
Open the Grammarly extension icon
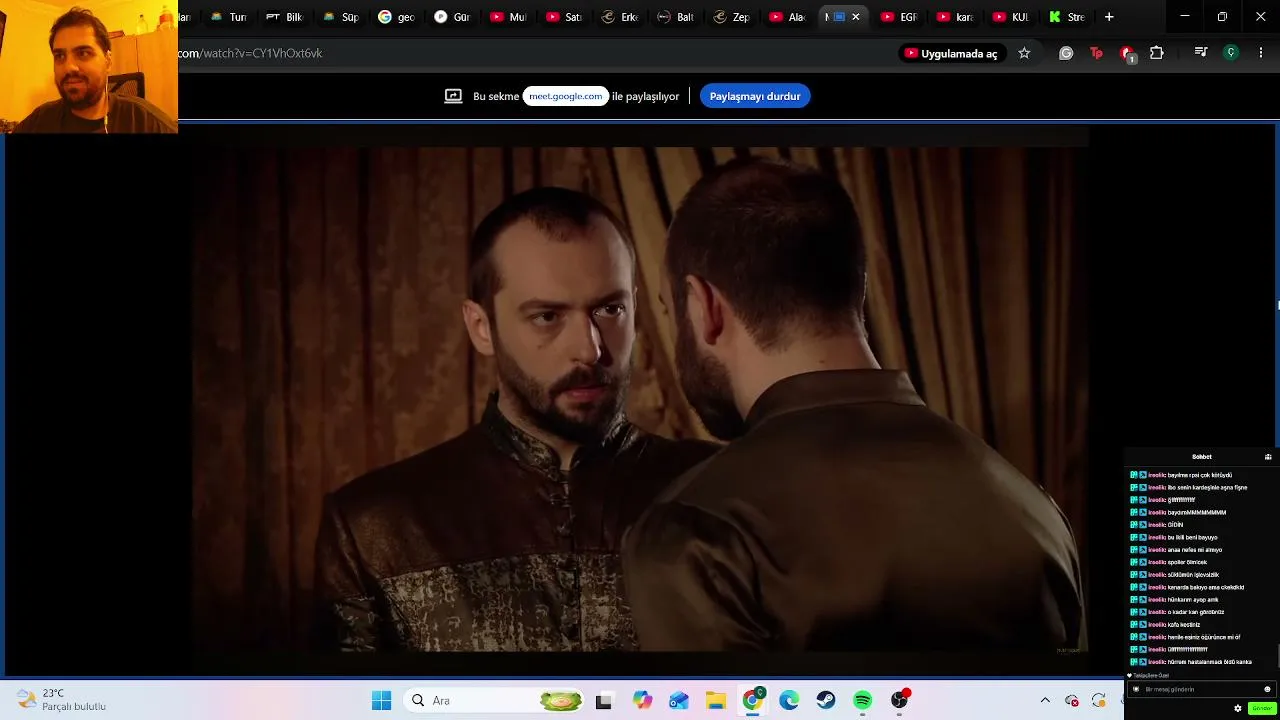pos(1066,53)
